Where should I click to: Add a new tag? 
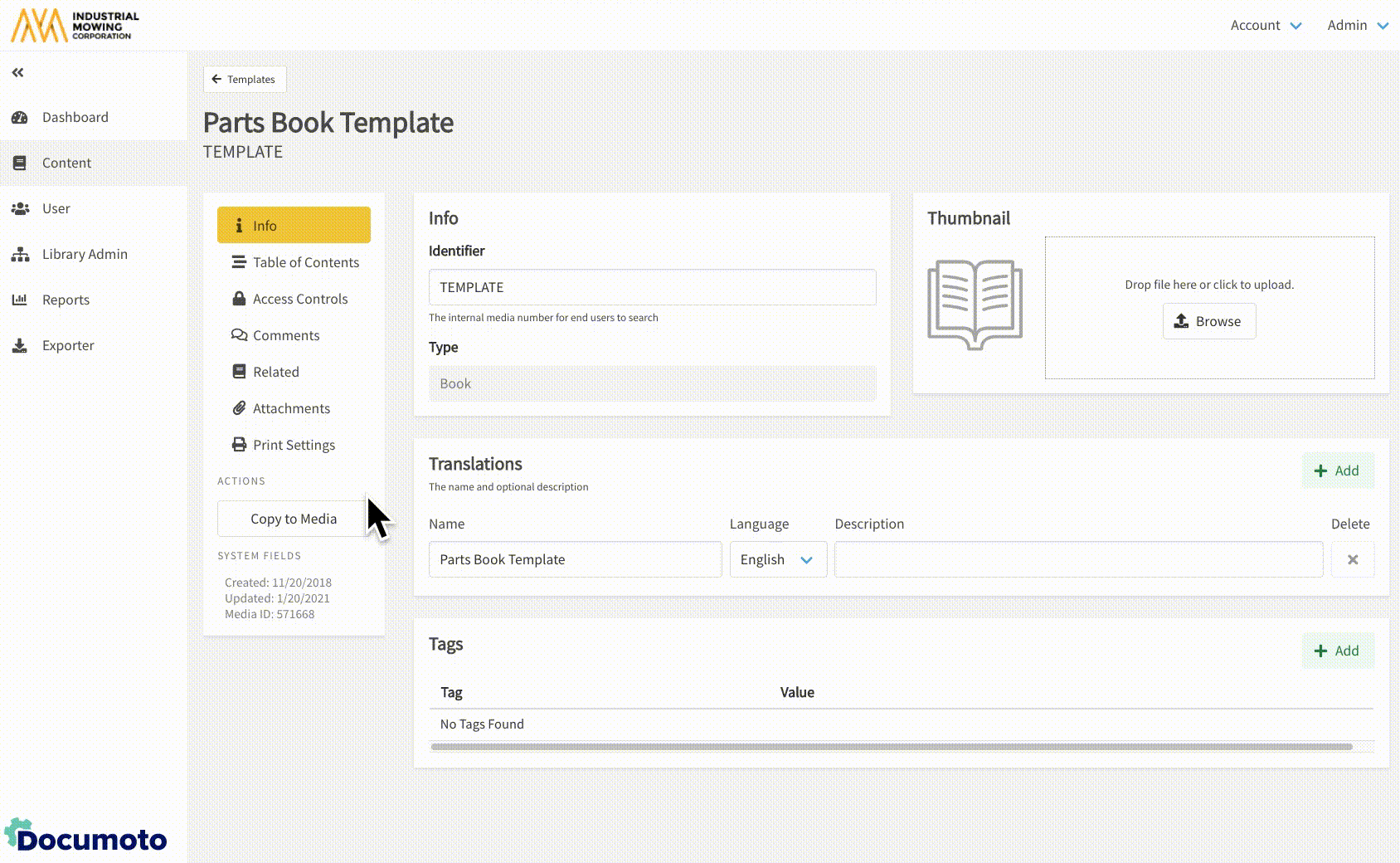click(x=1337, y=651)
